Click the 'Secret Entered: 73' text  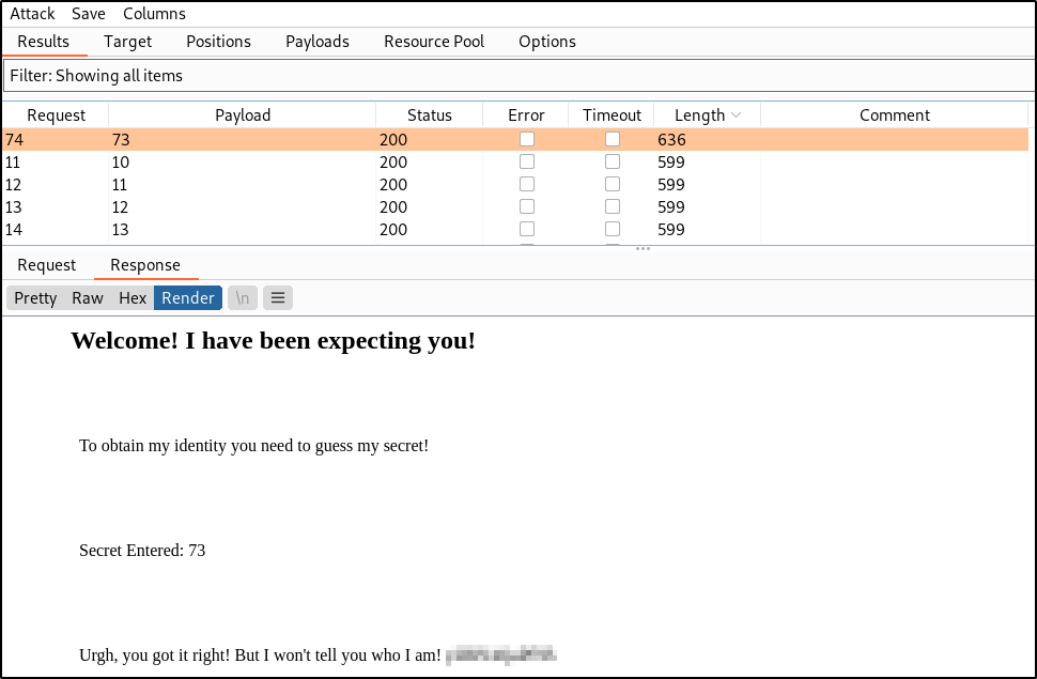click(x=142, y=550)
